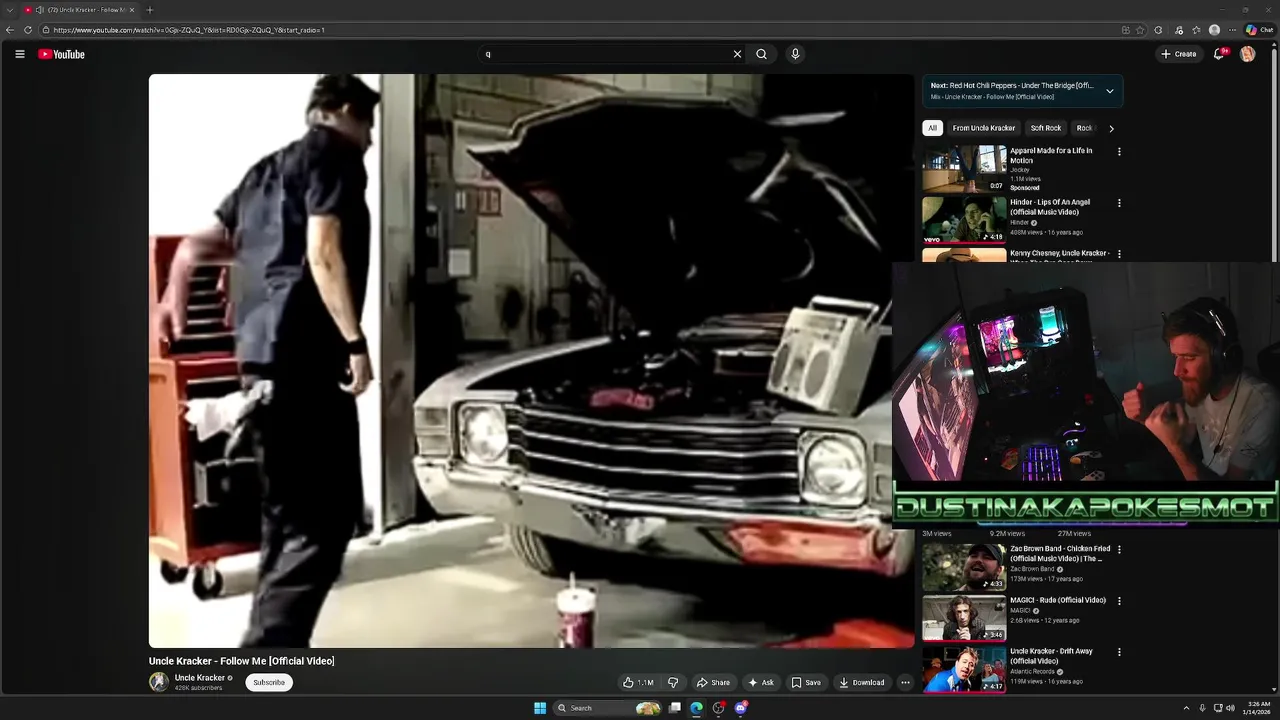
Task: Show more filter chips with the arrow
Action: pos(1111,128)
